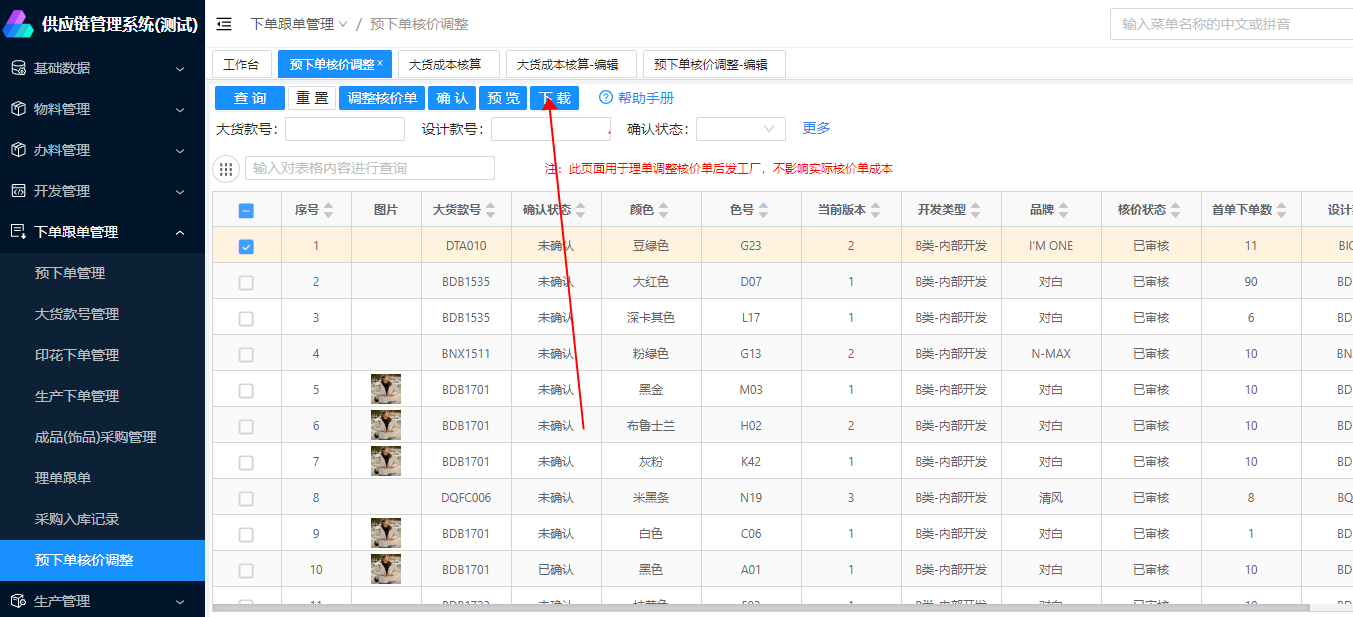Click the sidebar collapse hamburger icon
The width and height of the screenshot is (1353, 617).
point(224,24)
